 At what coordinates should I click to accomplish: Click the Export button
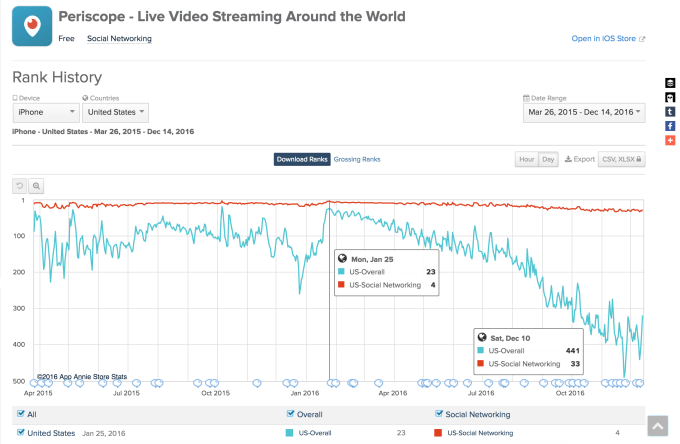(580, 159)
